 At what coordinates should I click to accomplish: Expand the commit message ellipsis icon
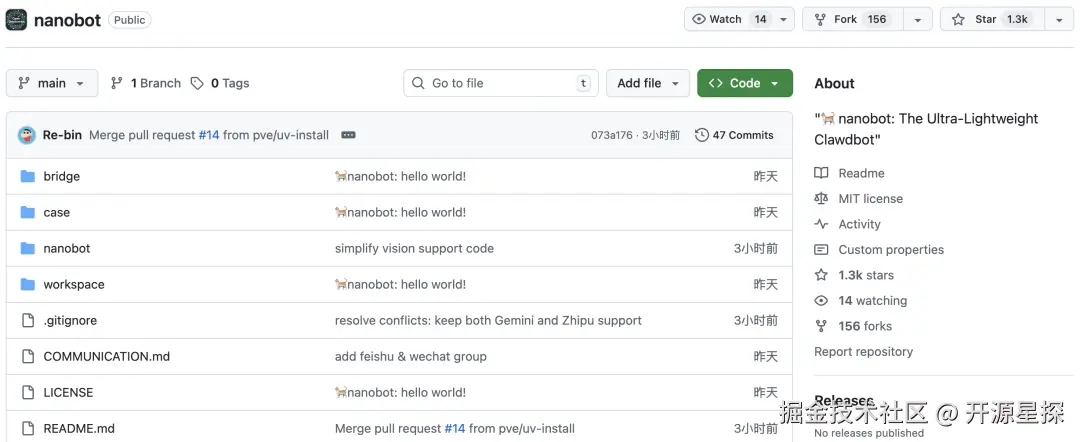[348, 135]
